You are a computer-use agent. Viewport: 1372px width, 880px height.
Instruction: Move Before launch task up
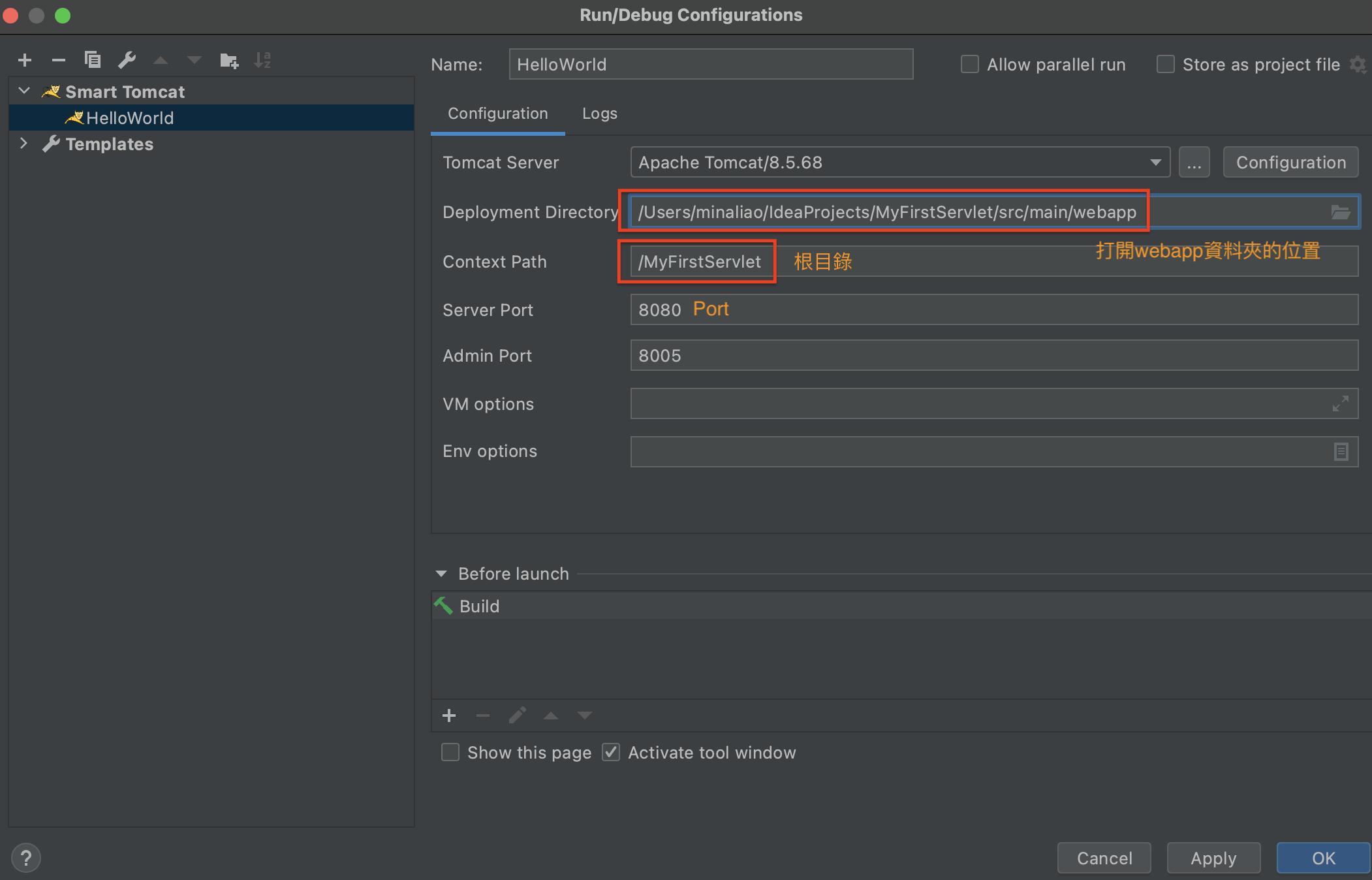click(x=551, y=715)
